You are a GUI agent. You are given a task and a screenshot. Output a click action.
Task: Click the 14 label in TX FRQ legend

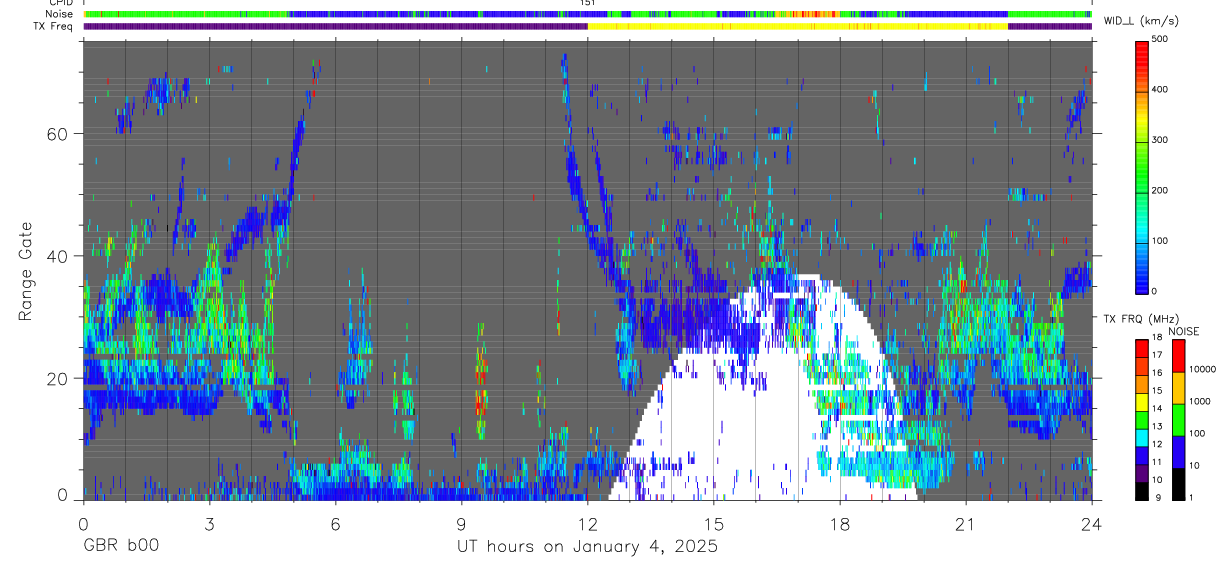(x=1157, y=408)
